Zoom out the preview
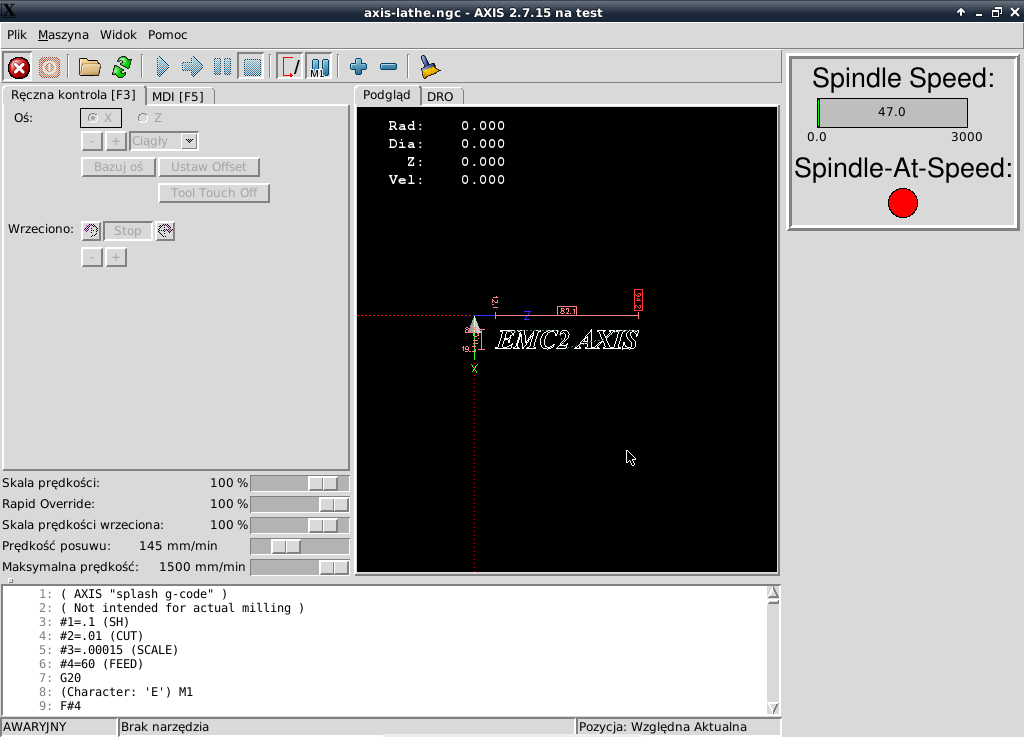Viewport: 1024px width, 737px height. pos(389,67)
